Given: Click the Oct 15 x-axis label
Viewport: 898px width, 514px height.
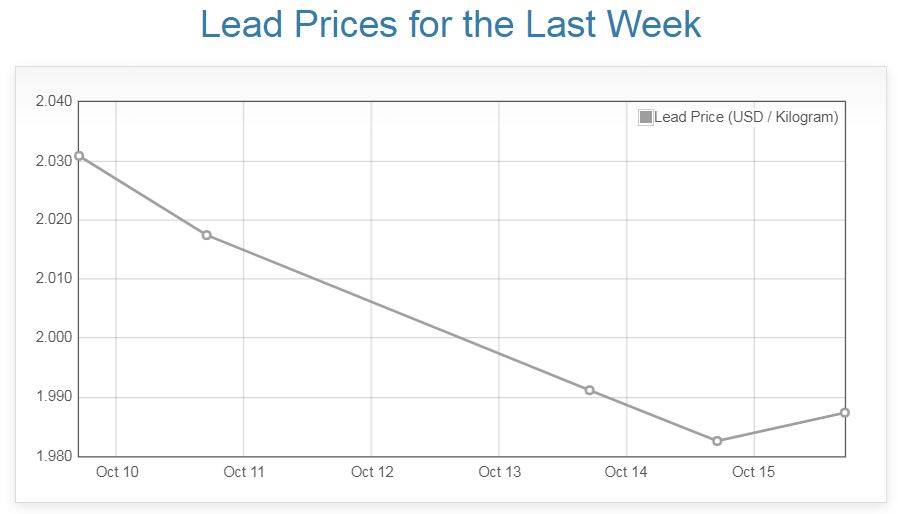Looking at the screenshot, I should pyautogui.click(x=754, y=472).
